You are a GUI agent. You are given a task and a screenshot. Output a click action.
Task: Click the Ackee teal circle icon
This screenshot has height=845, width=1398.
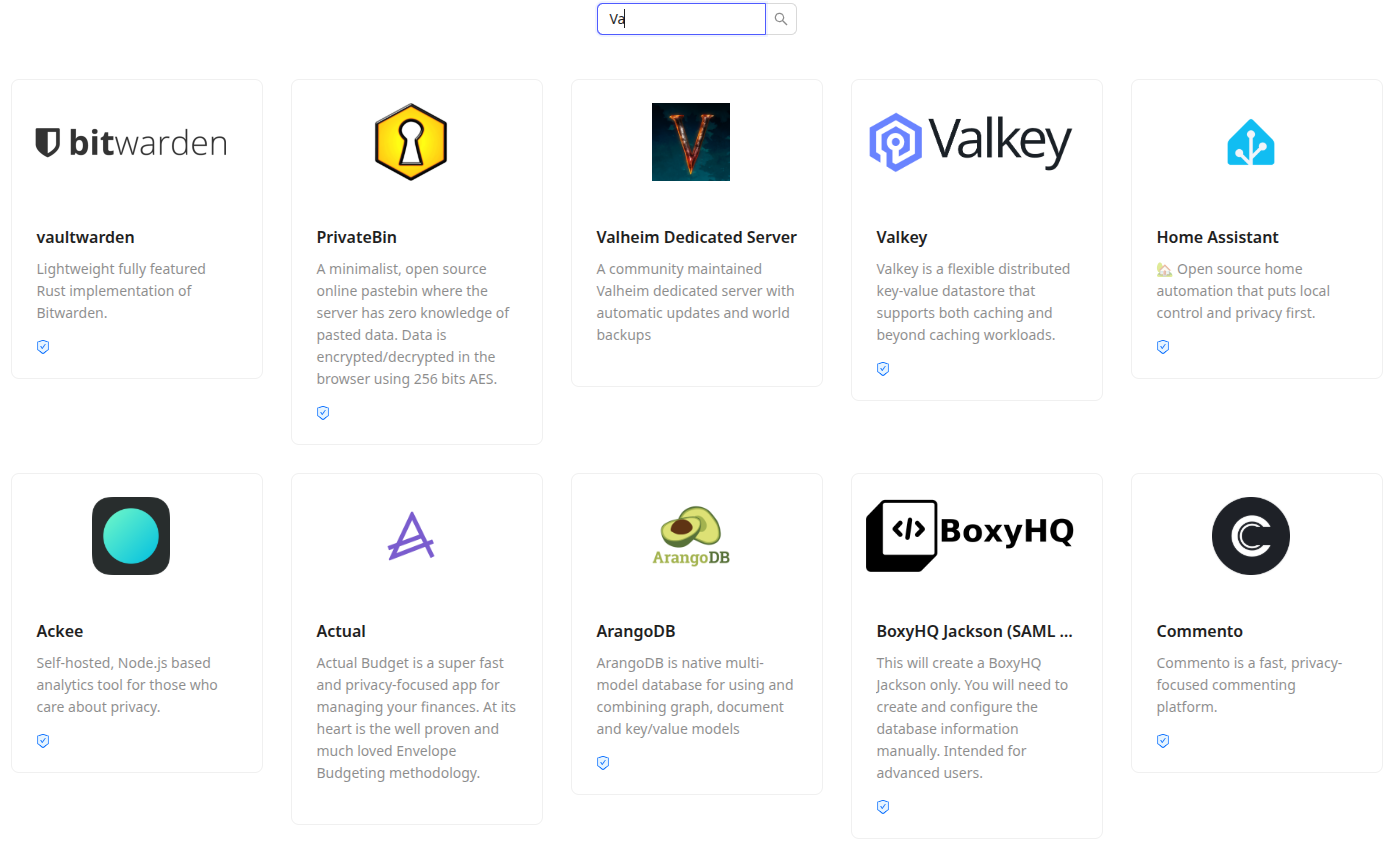(x=131, y=536)
